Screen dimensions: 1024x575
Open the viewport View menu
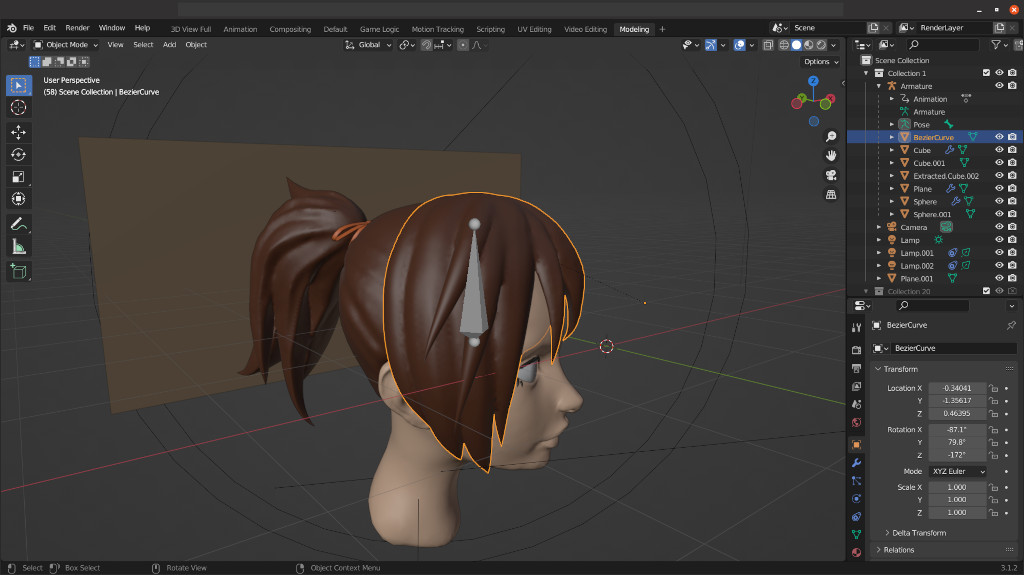[116, 45]
